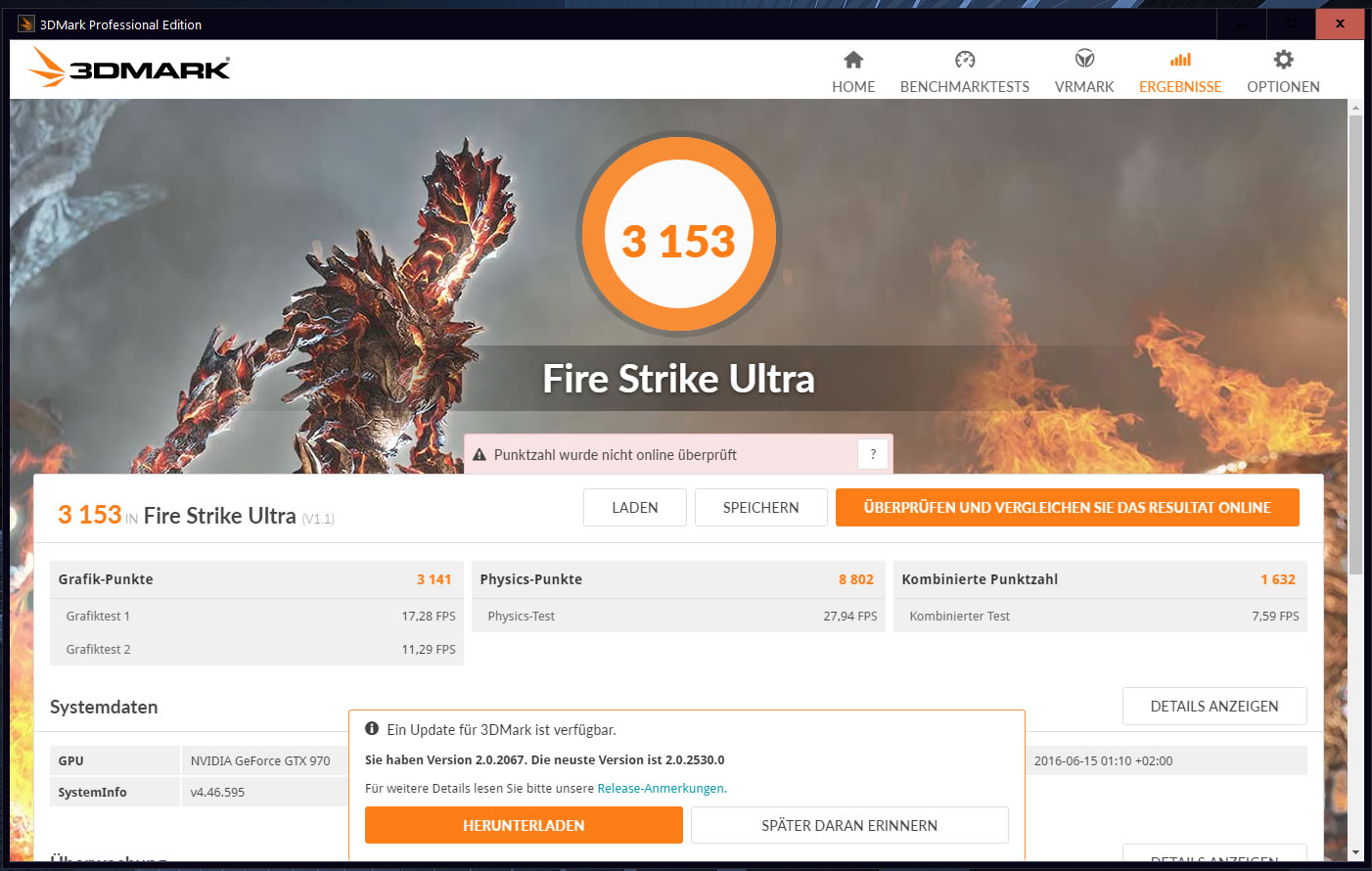Click the large 3 153 score circle
Viewport: 1372px width, 871px height.
(x=678, y=235)
